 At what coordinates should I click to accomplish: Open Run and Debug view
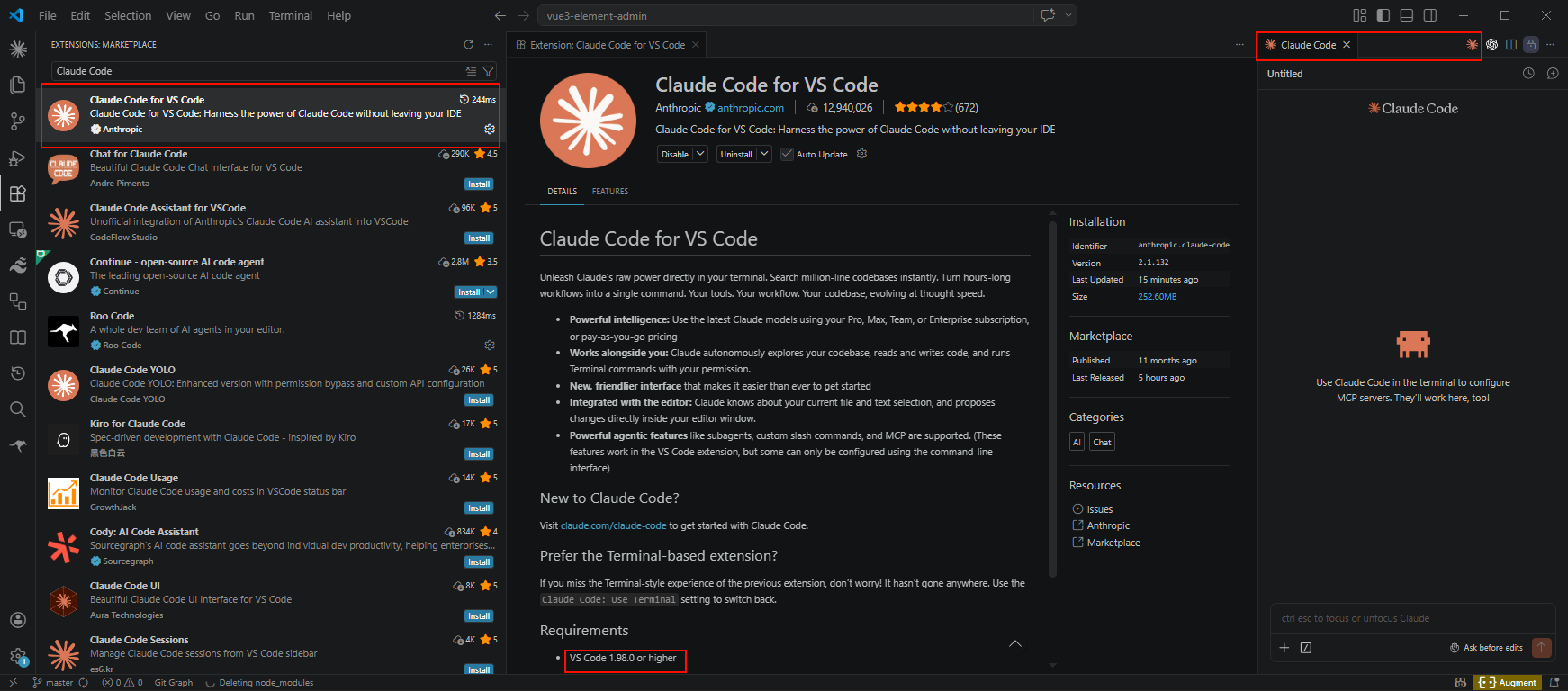tap(18, 157)
